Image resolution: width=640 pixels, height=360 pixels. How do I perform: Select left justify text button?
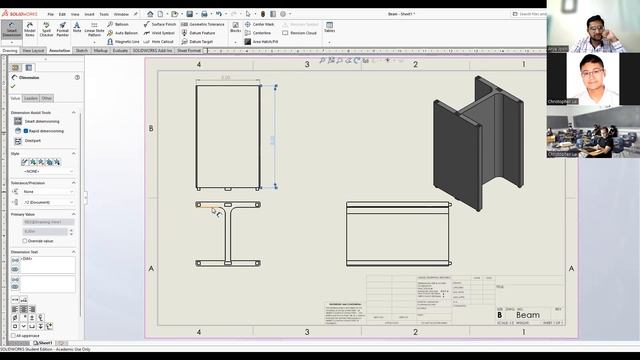(15, 309)
